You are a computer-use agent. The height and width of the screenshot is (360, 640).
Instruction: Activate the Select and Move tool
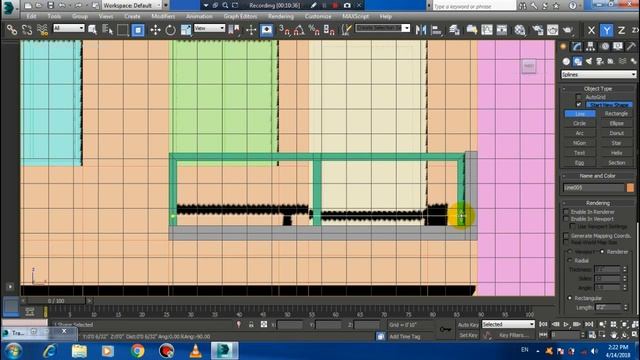click(155, 30)
